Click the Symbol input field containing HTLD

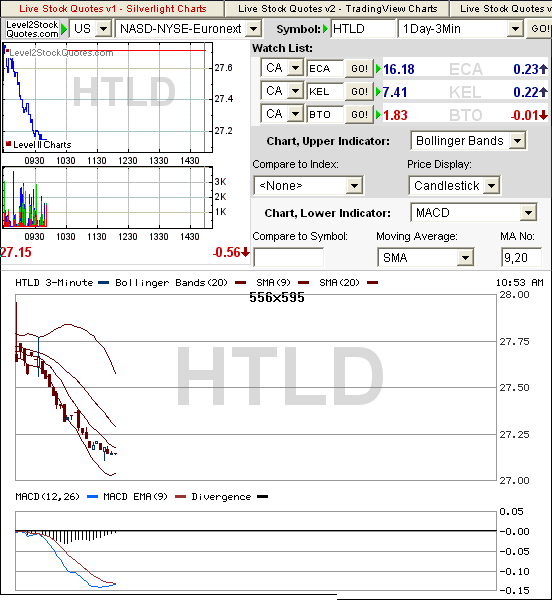click(x=363, y=29)
